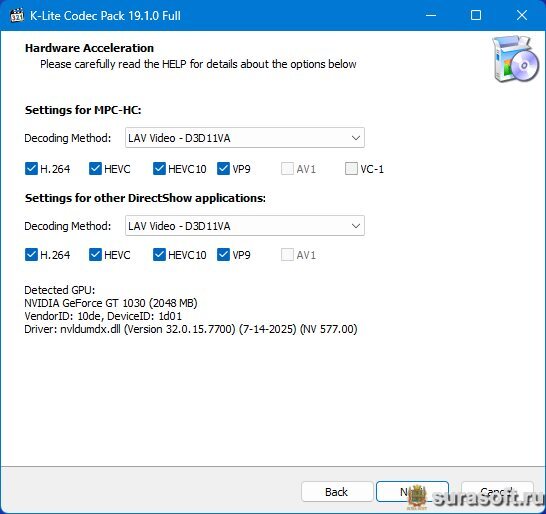Minimize the K-Lite Codec Pack window
The height and width of the screenshot is (514, 546).
tap(431, 15)
